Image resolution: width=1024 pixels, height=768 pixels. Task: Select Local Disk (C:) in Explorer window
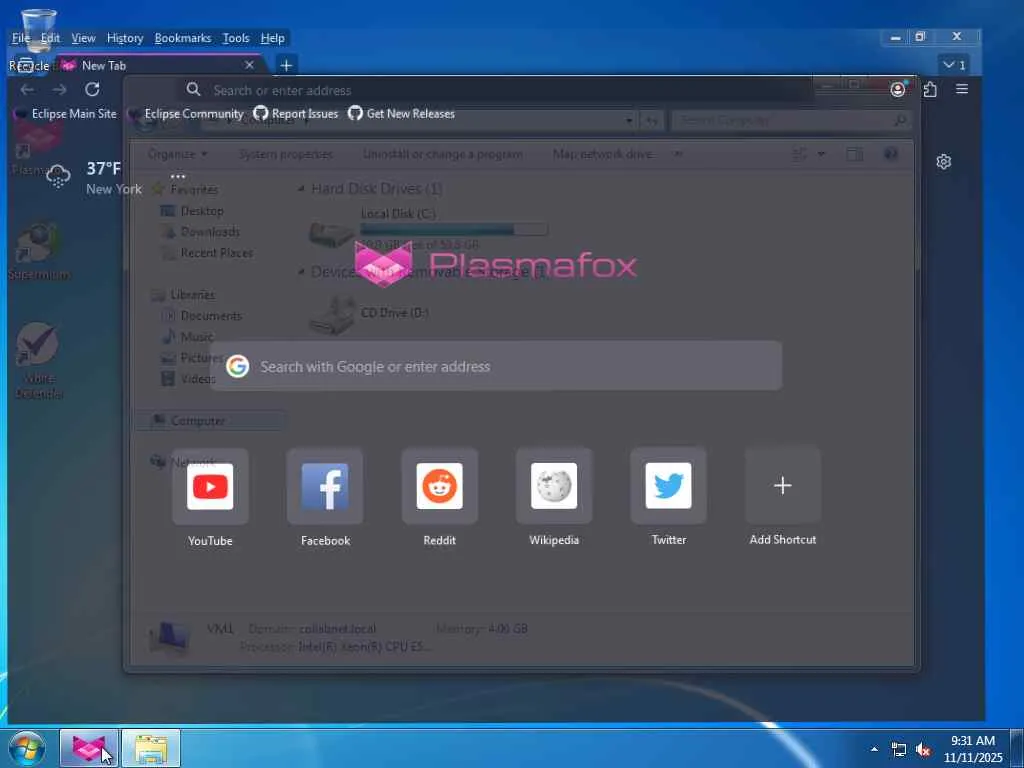tap(428, 229)
